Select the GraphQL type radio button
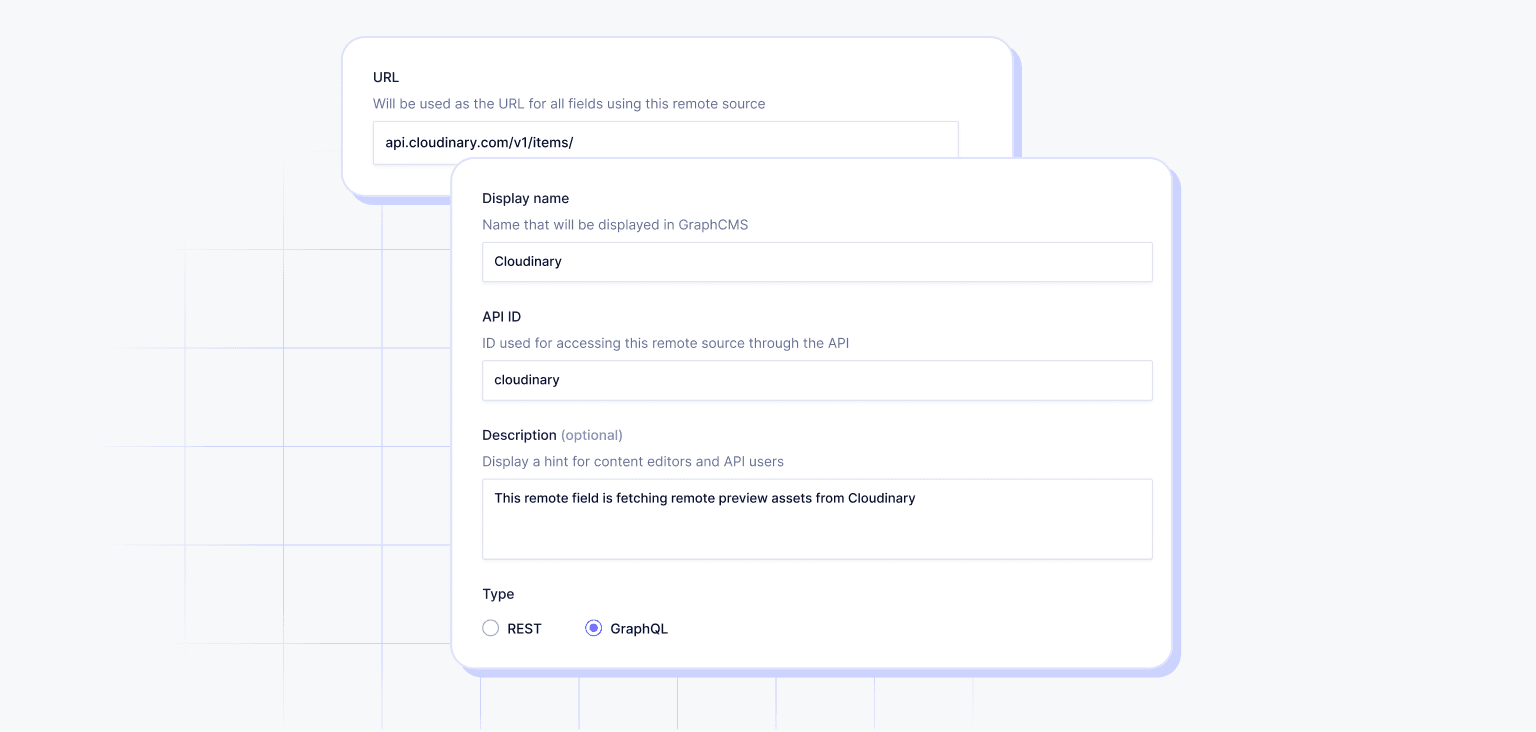The image size is (1536, 732). (594, 628)
